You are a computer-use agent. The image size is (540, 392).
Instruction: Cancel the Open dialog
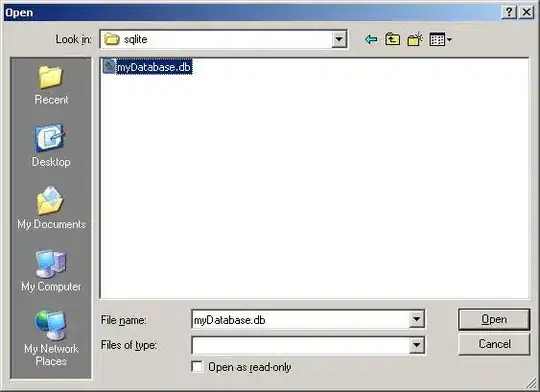(x=494, y=344)
